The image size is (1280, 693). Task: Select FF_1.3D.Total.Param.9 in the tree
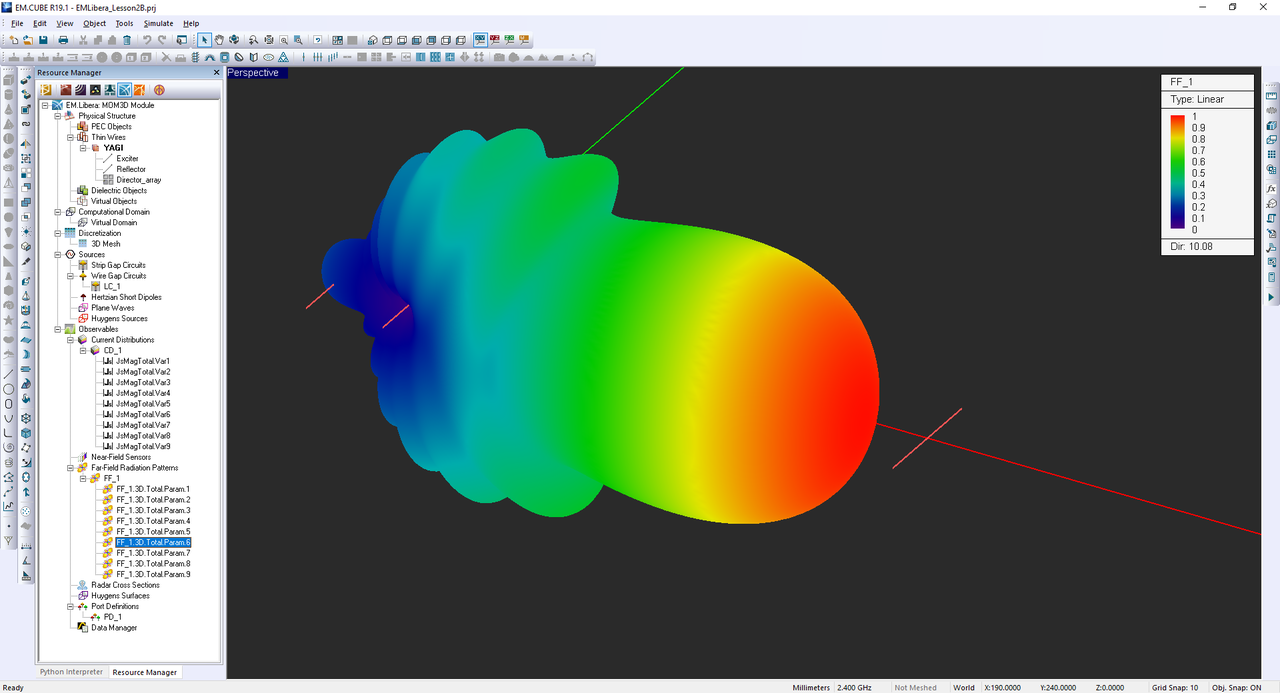click(152, 575)
